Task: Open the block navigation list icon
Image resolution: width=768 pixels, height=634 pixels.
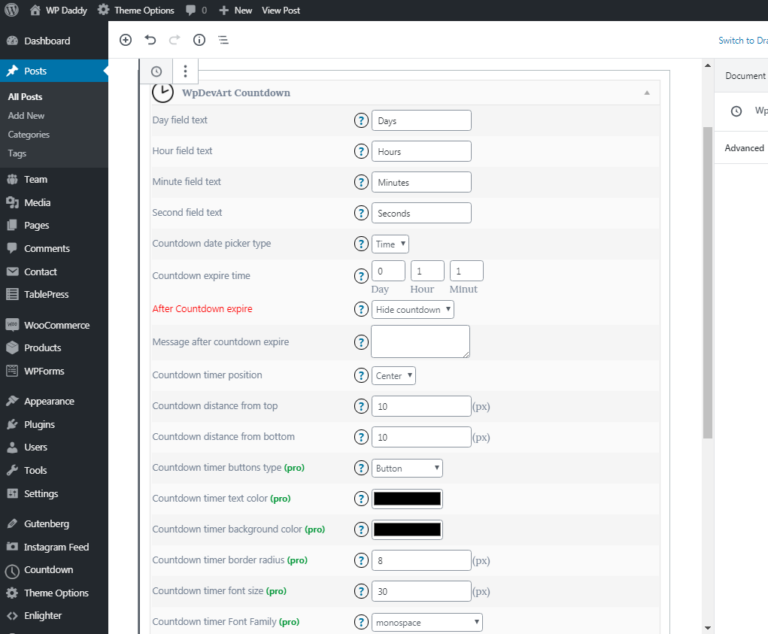Action: (x=223, y=40)
